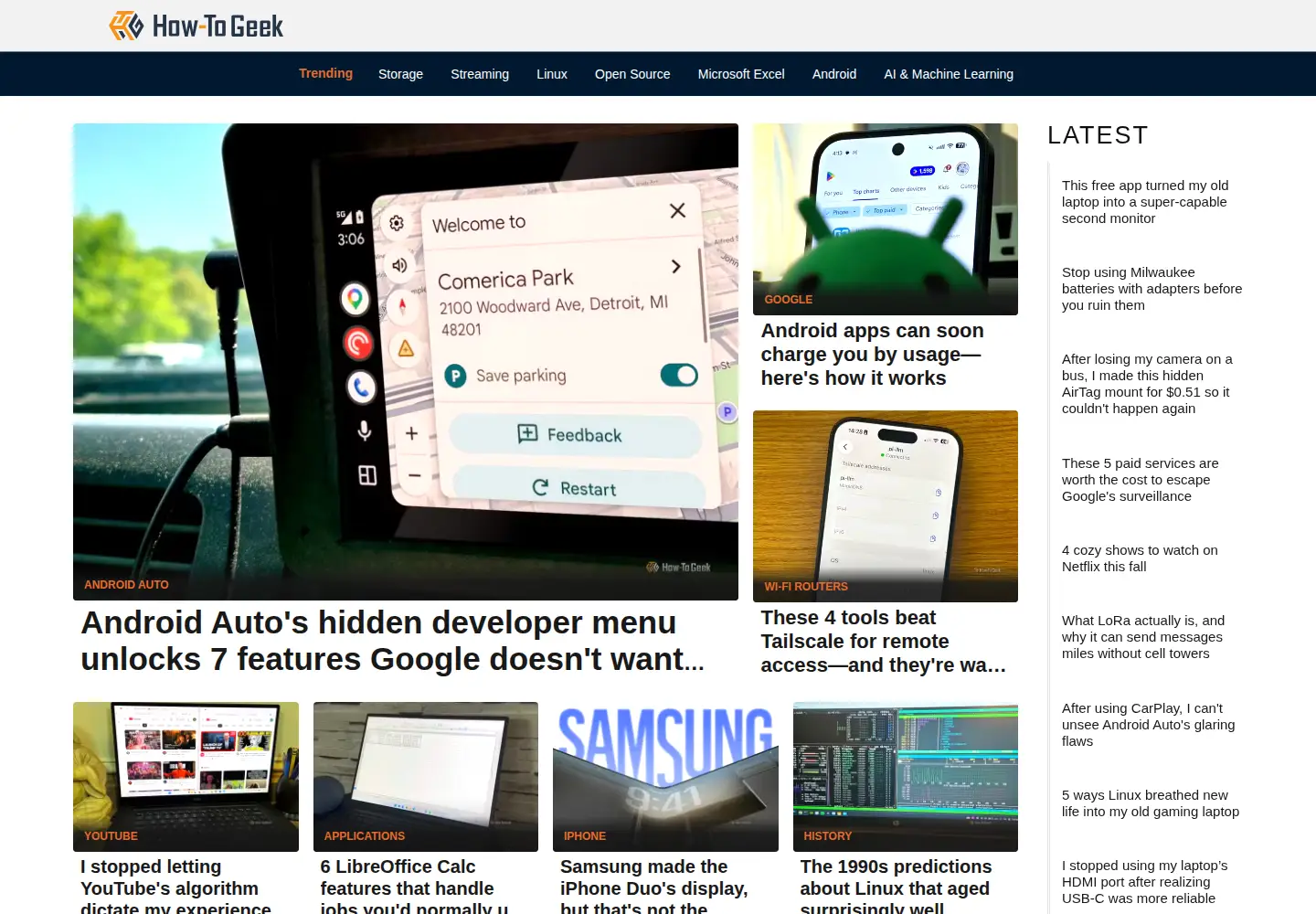1316x914 pixels.
Task: Click the How-To Geek logo
Action: click(196, 26)
